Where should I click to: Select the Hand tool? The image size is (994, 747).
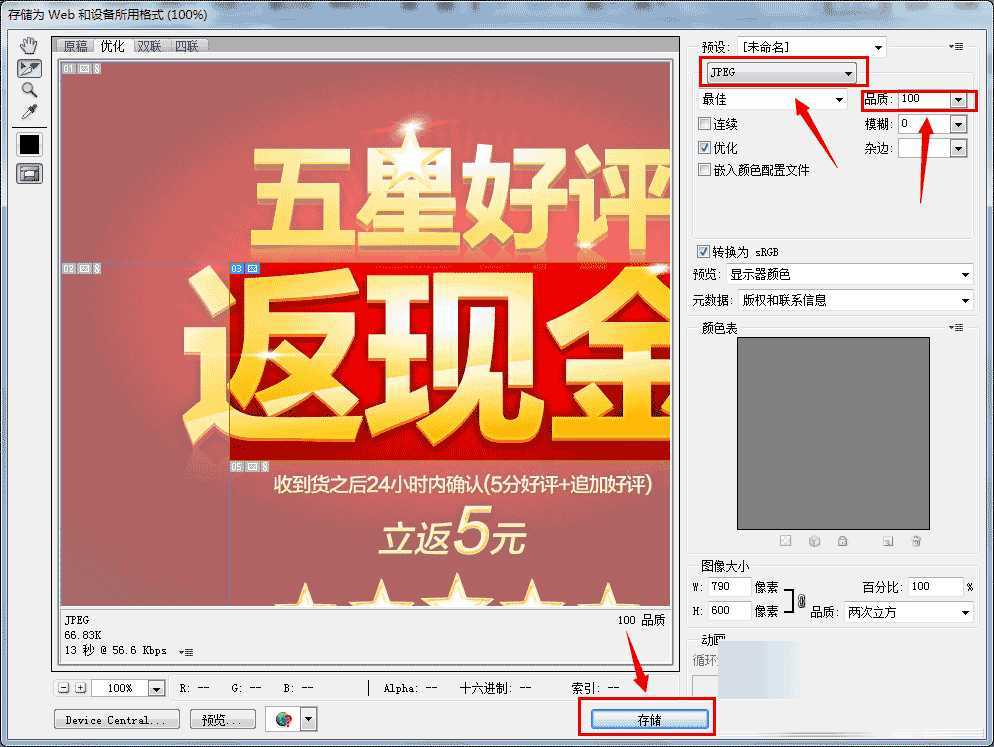coord(29,46)
